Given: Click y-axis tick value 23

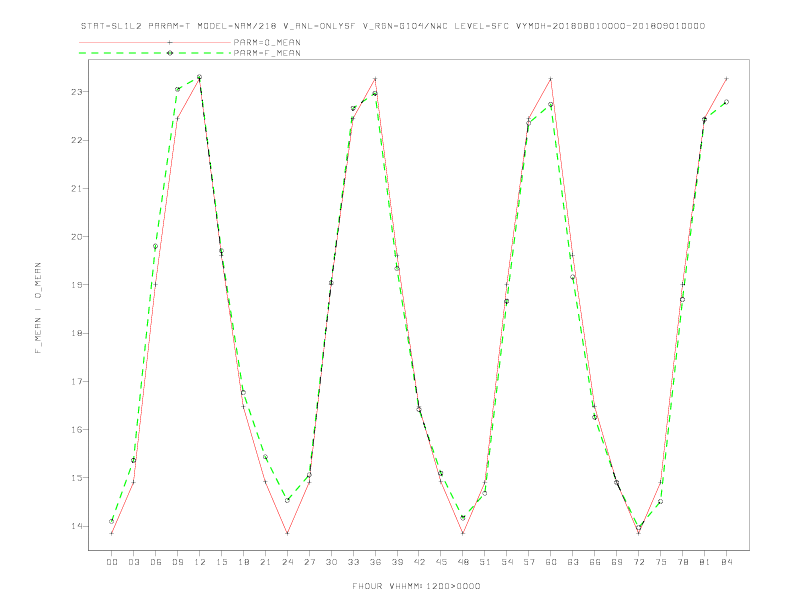Looking at the screenshot, I should pyautogui.click(x=77, y=92).
